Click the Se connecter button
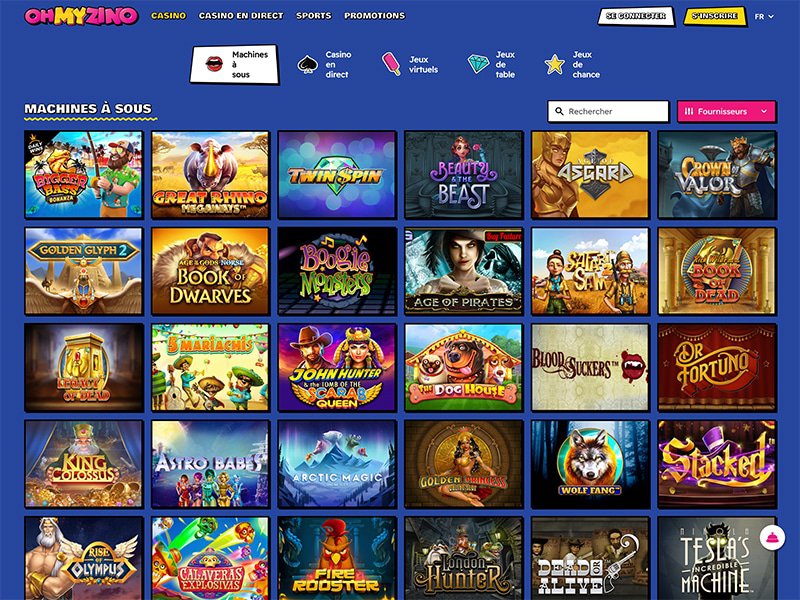 click(x=636, y=16)
